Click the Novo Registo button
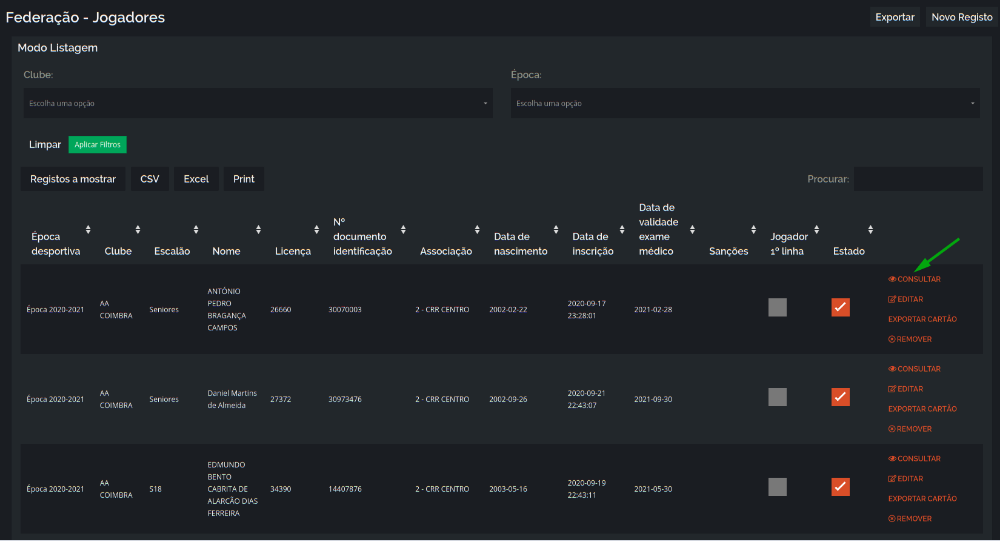Viewport: 1000px width, 542px height. tap(962, 17)
